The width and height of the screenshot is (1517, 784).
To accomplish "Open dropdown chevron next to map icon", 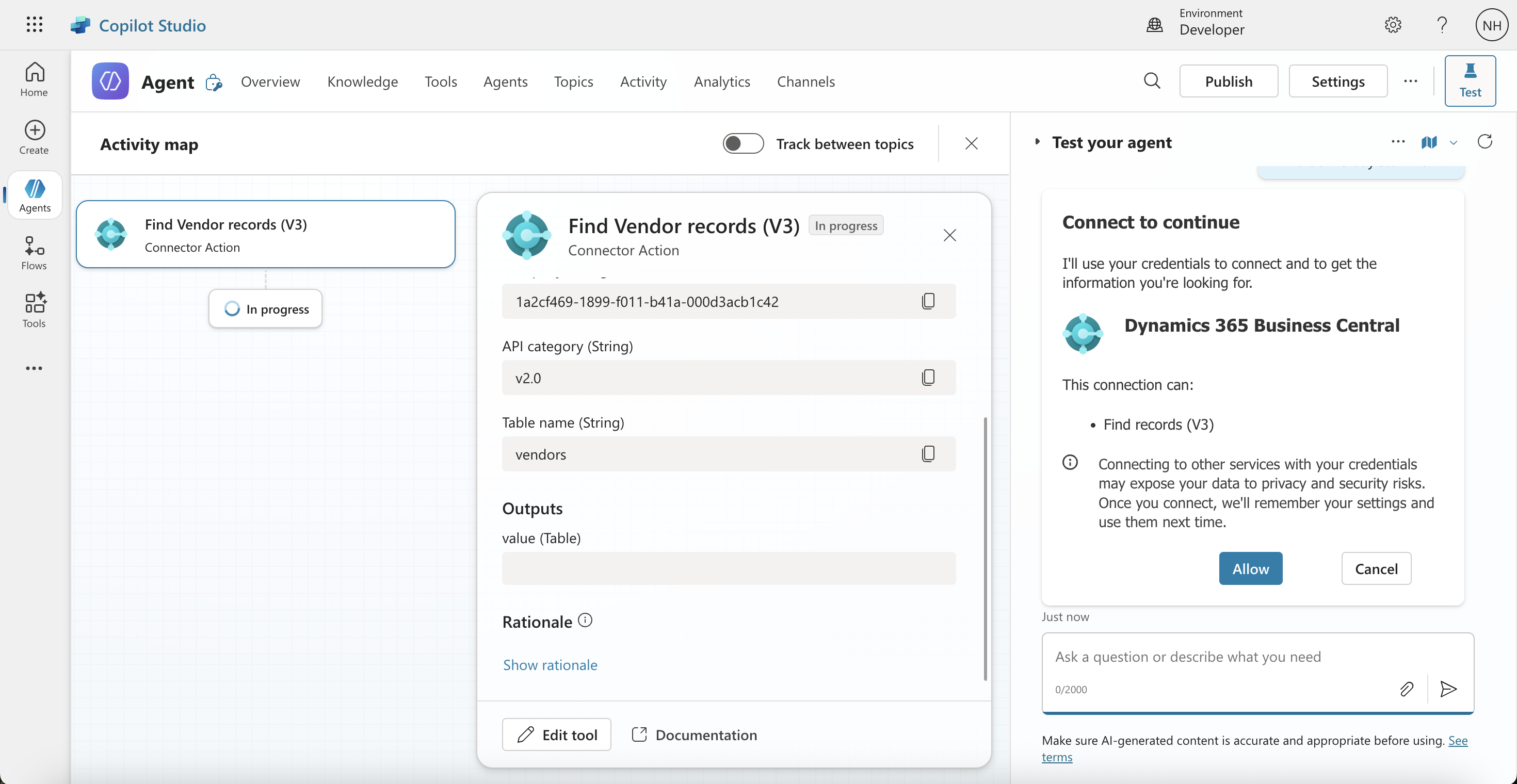I will pos(1454,143).
